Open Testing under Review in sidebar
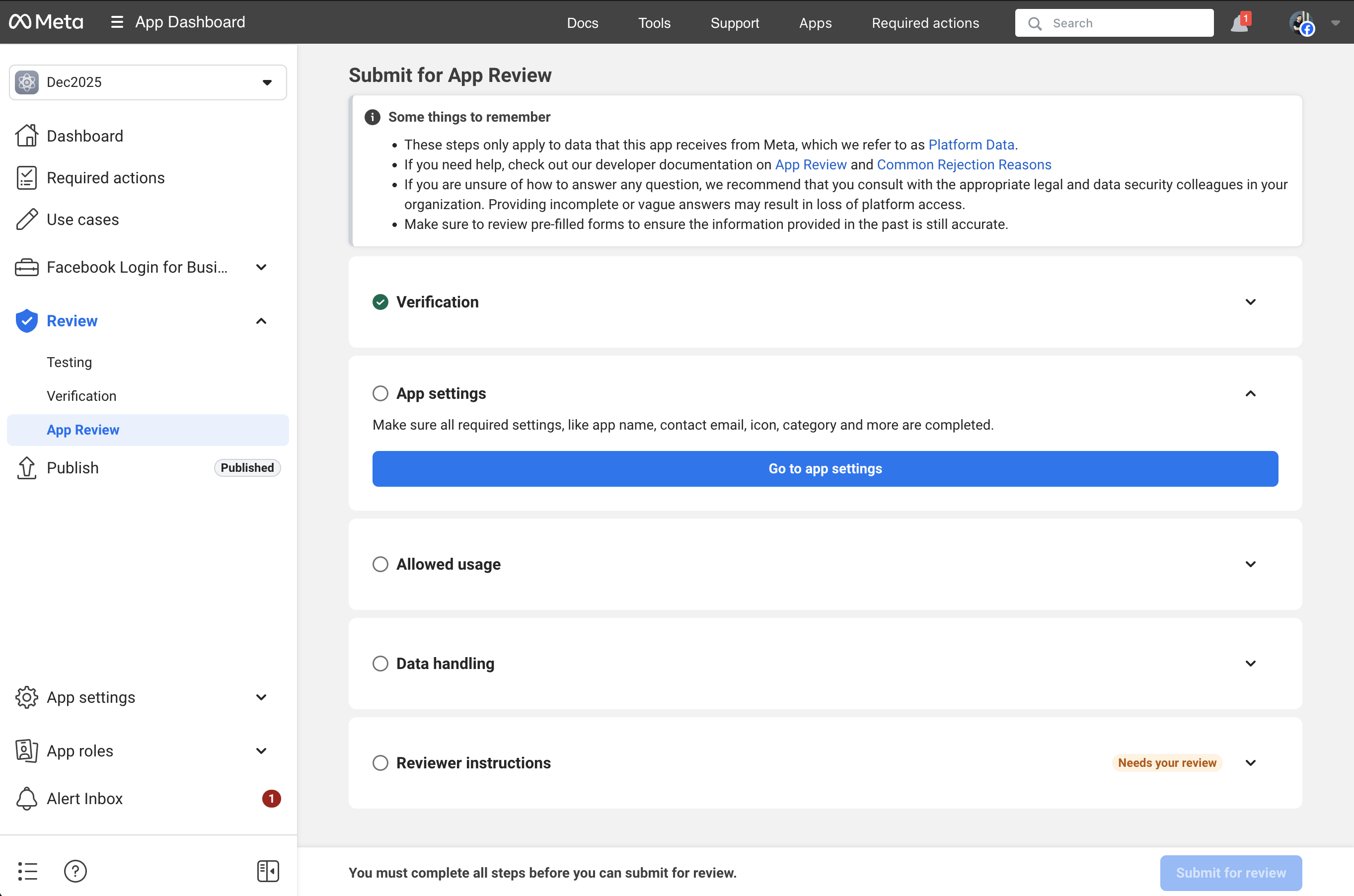Viewport: 1354px width, 896px height. pos(69,362)
